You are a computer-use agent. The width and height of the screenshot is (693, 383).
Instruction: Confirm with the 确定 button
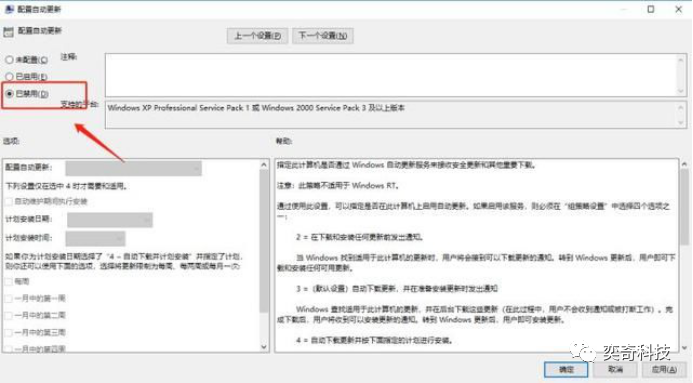pyautogui.click(x=566, y=369)
